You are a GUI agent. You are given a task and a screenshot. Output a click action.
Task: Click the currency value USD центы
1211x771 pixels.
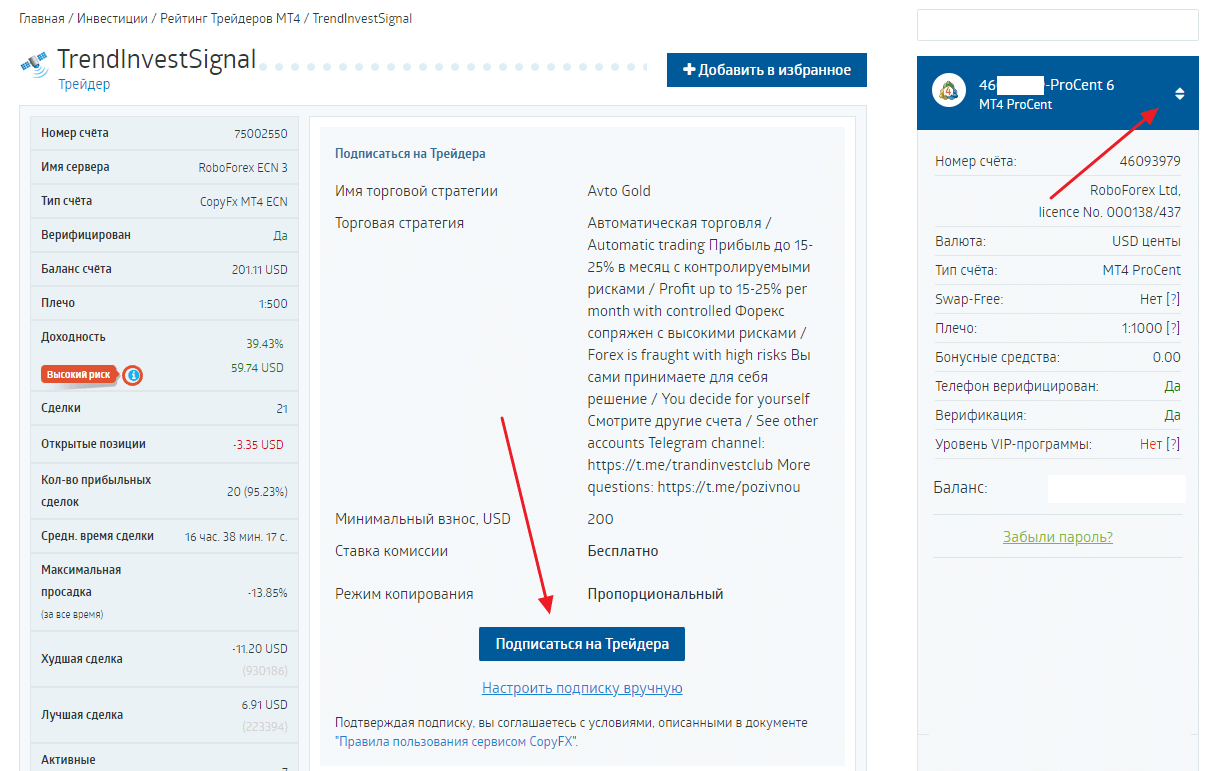pyautogui.click(x=1146, y=241)
